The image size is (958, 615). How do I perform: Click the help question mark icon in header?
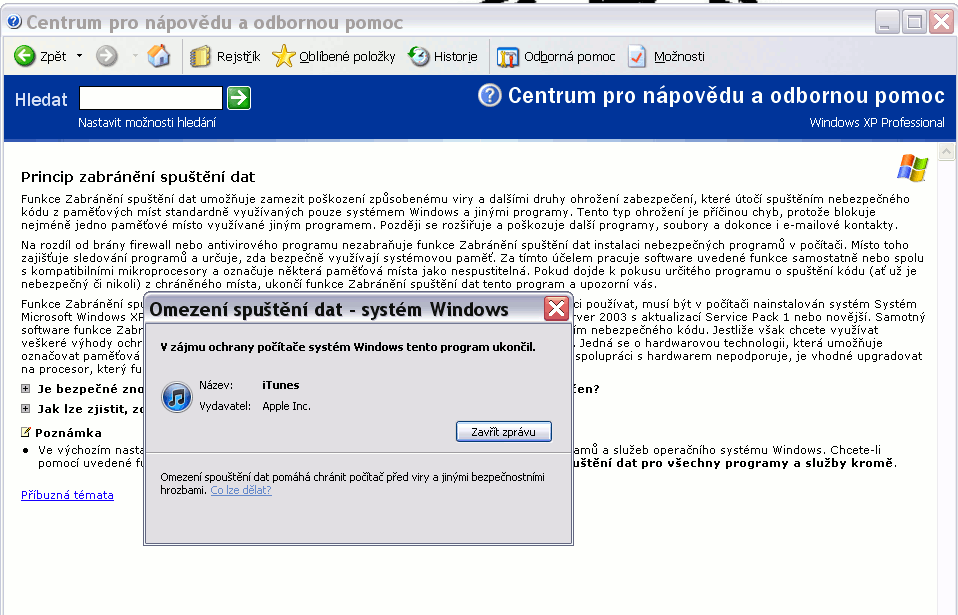coord(489,95)
